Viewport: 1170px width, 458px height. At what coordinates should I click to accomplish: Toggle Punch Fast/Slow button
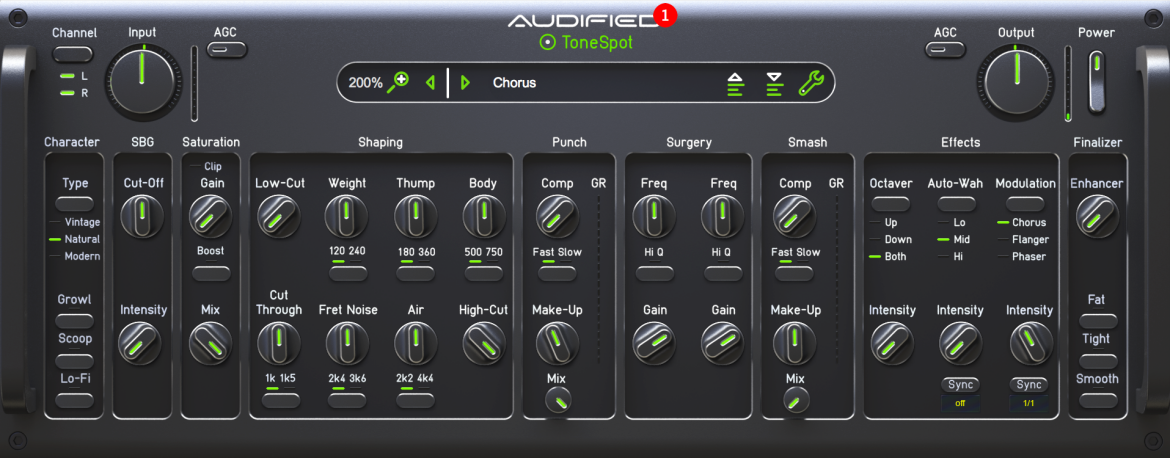tap(557, 273)
